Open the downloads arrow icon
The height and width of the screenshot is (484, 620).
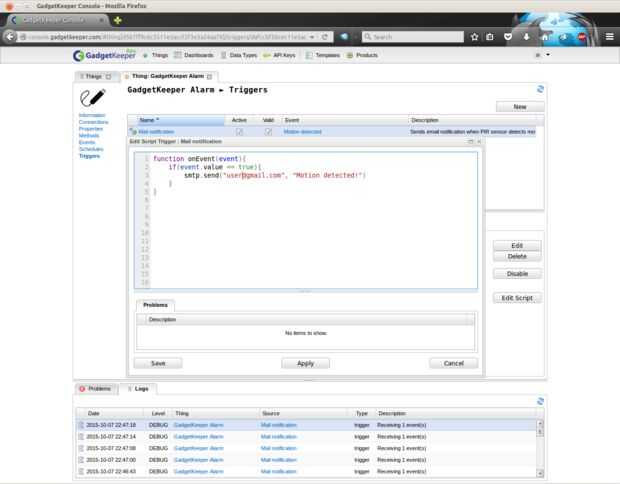[526, 37]
